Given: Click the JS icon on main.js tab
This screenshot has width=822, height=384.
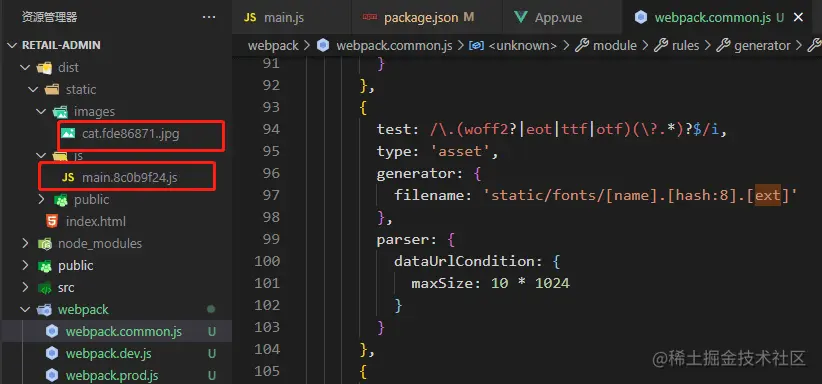Looking at the screenshot, I should click(251, 17).
